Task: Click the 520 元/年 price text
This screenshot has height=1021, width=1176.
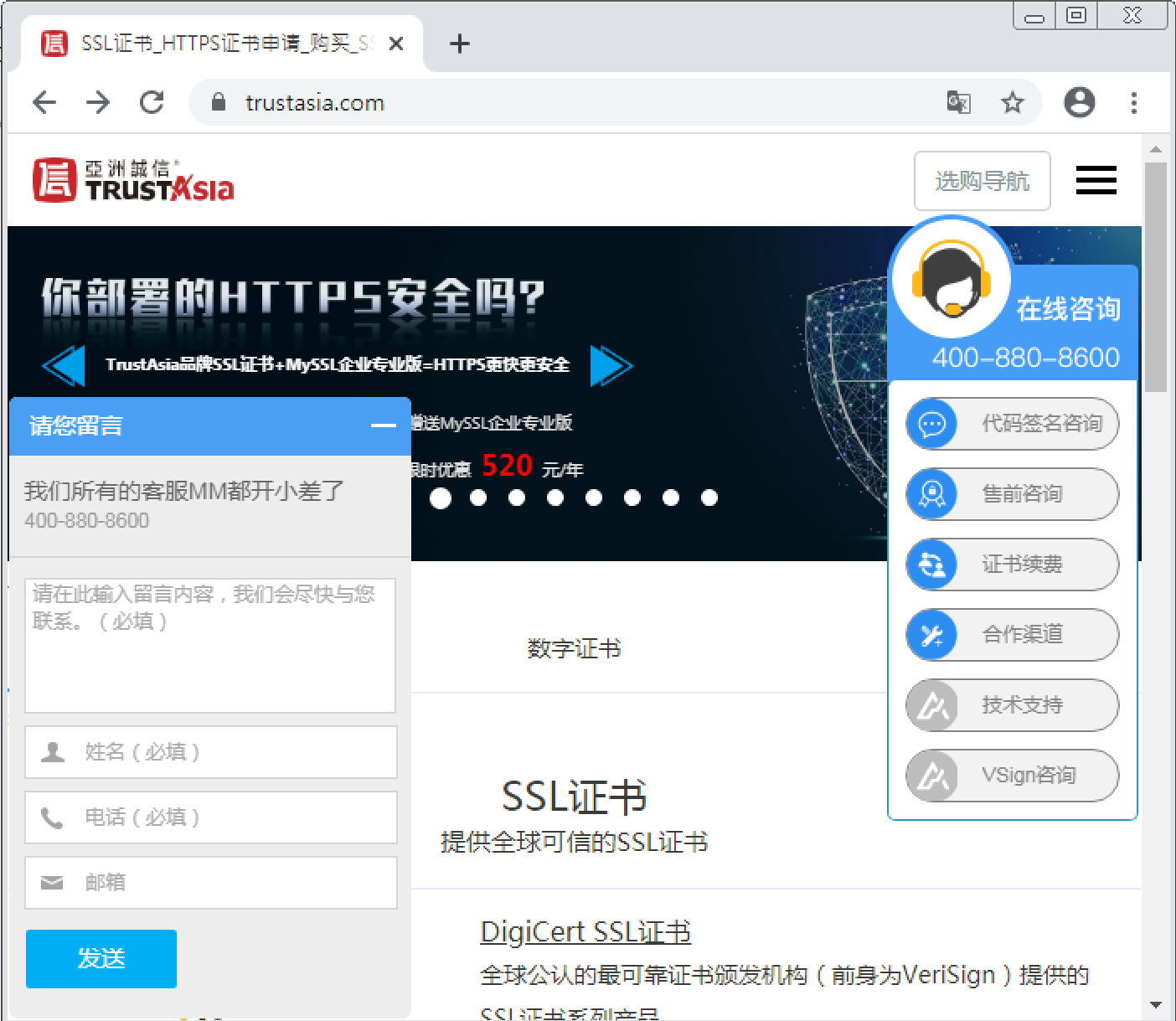Action: pyautogui.click(x=533, y=466)
